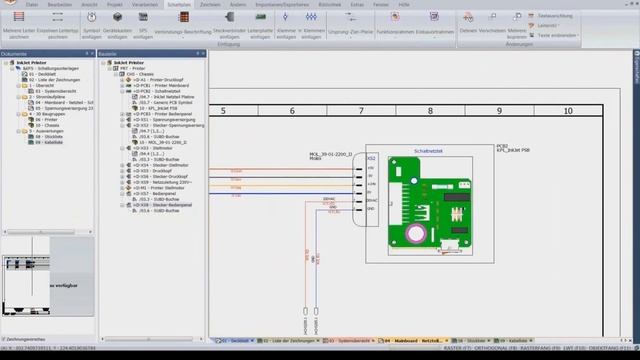
Task: Click the Bauteile panel horizontal scrollbar
Action: coord(151,339)
